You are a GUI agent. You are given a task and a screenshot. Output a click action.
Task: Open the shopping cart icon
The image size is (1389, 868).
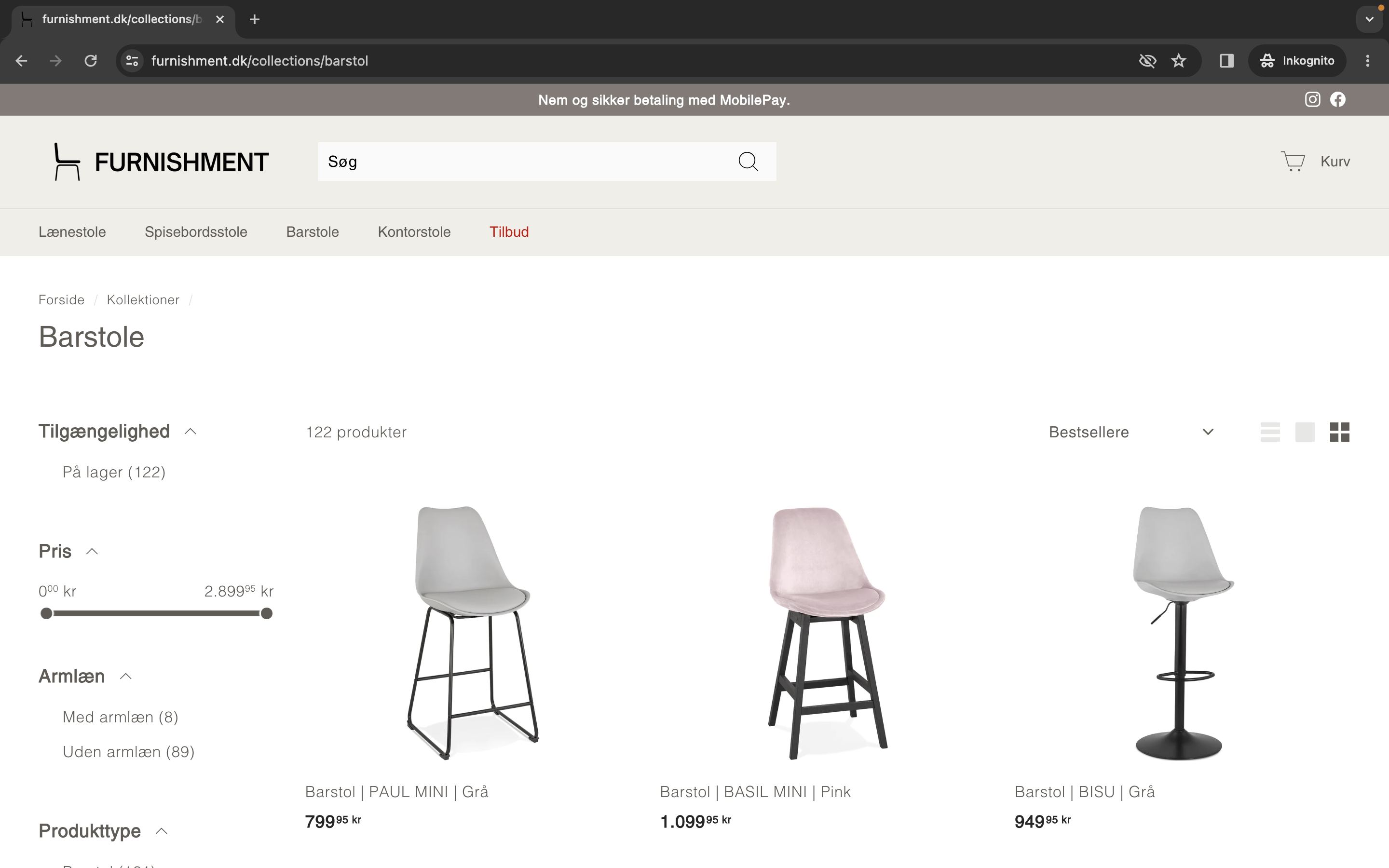(x=1293, y=162)
